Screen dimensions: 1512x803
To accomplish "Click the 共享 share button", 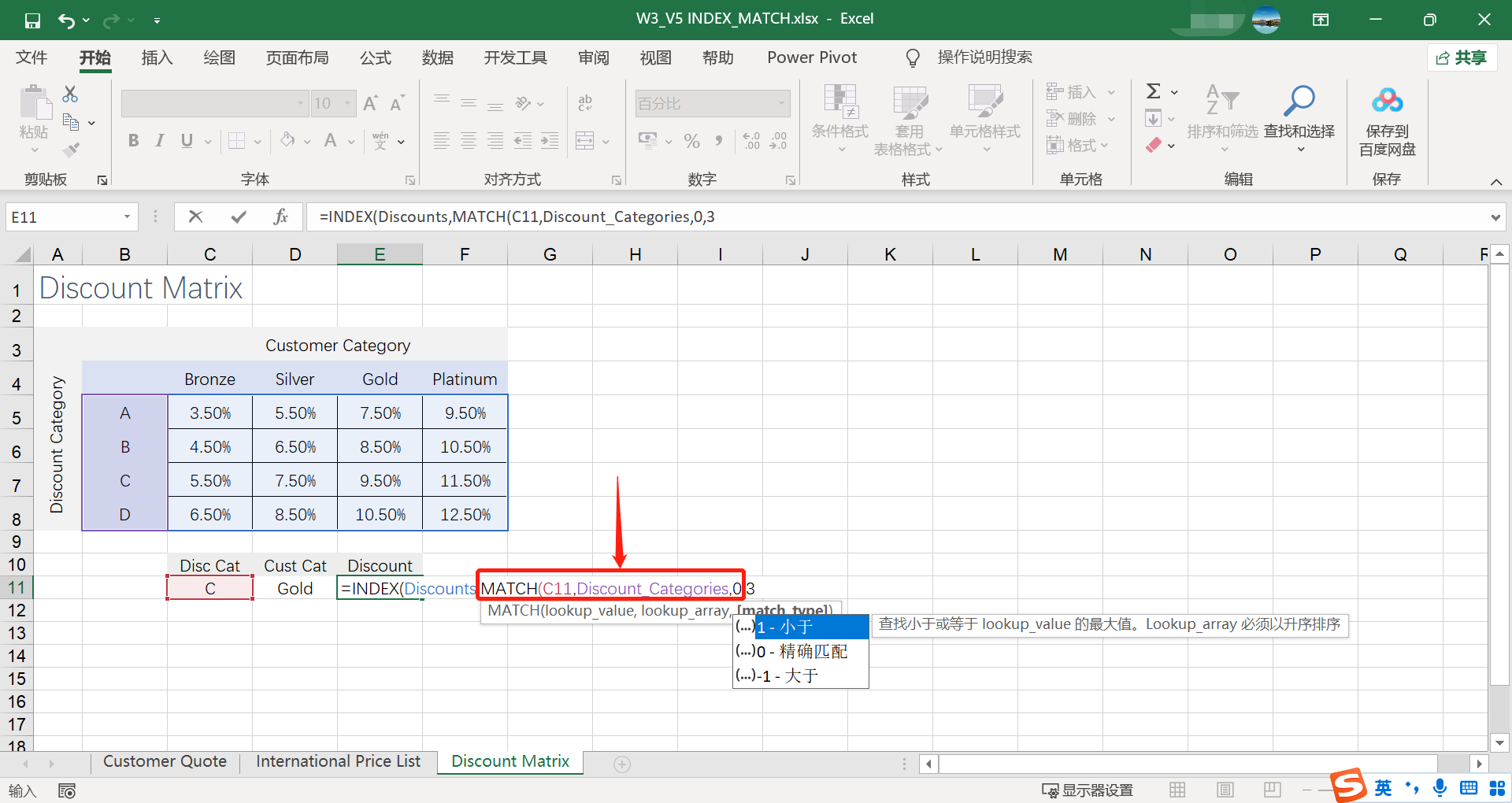I will pos(1462,57).
